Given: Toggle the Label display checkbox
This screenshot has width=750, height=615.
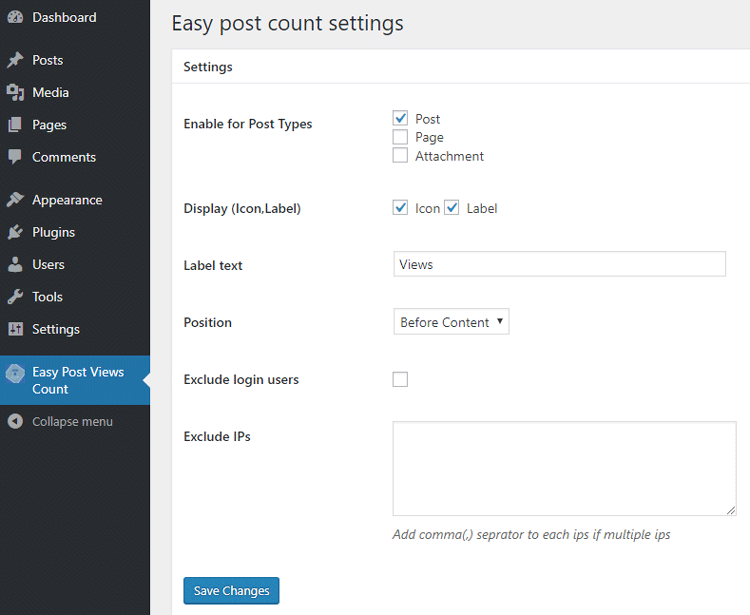Looking at the screenshot, I should click(x=452, y=208).
